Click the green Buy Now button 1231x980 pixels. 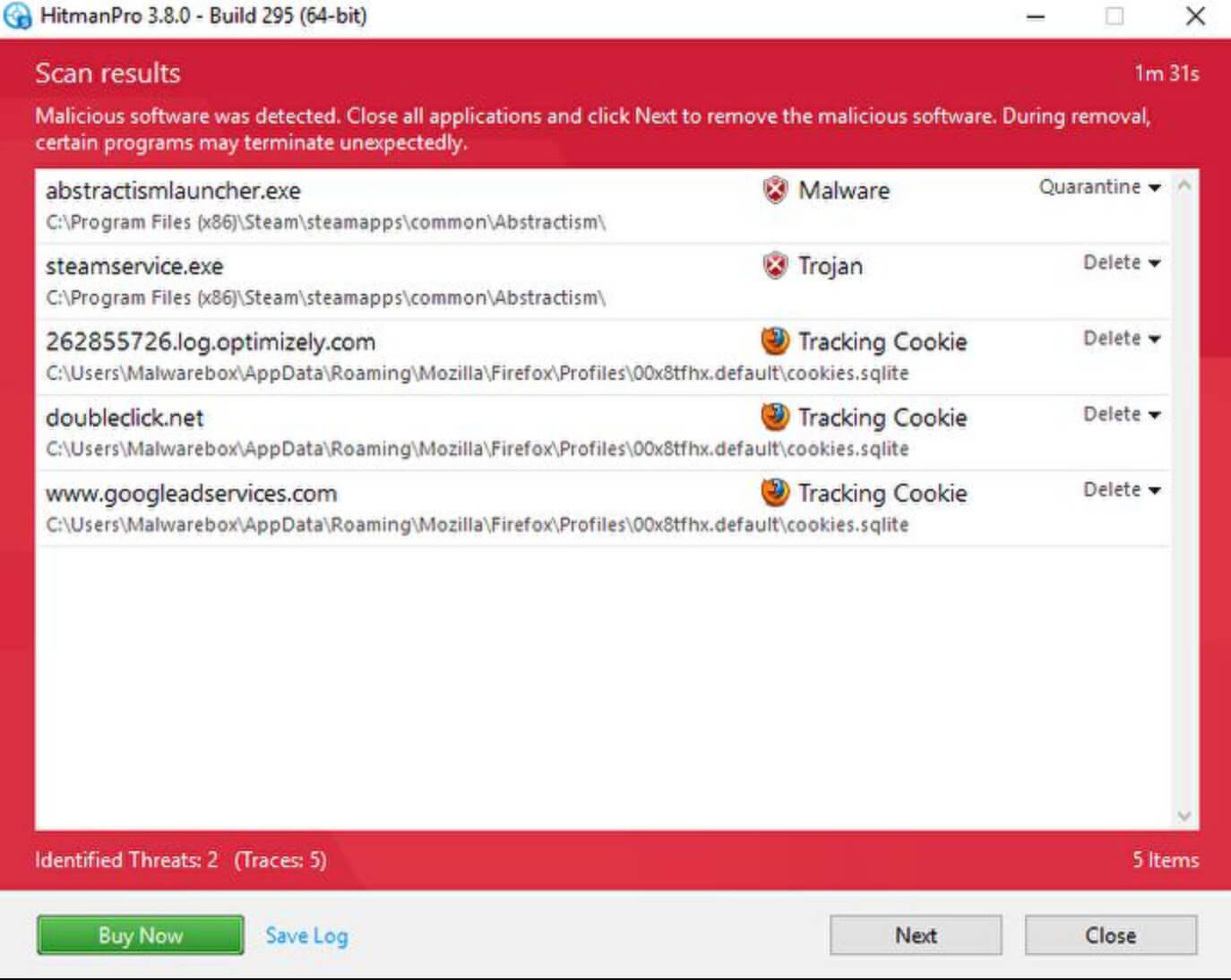[x=141, y=935]
